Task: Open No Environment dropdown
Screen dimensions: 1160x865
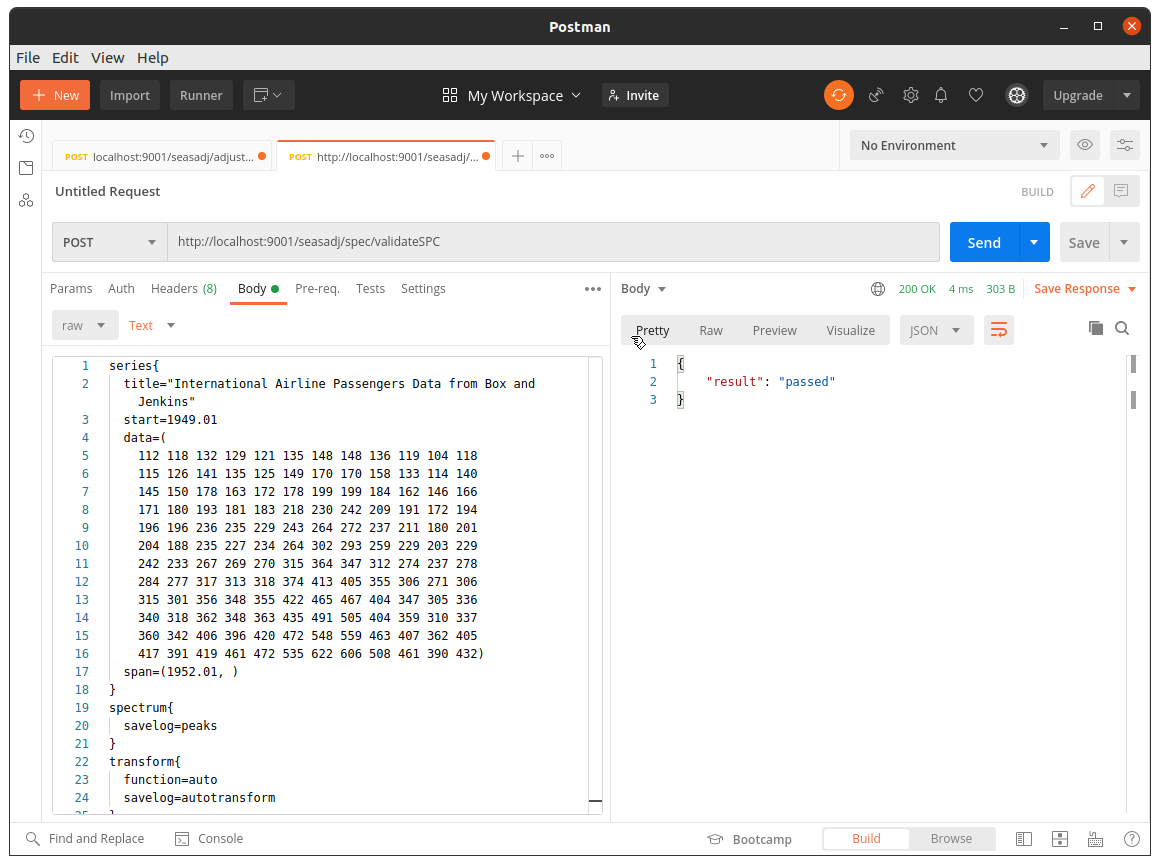Action: 954,145
